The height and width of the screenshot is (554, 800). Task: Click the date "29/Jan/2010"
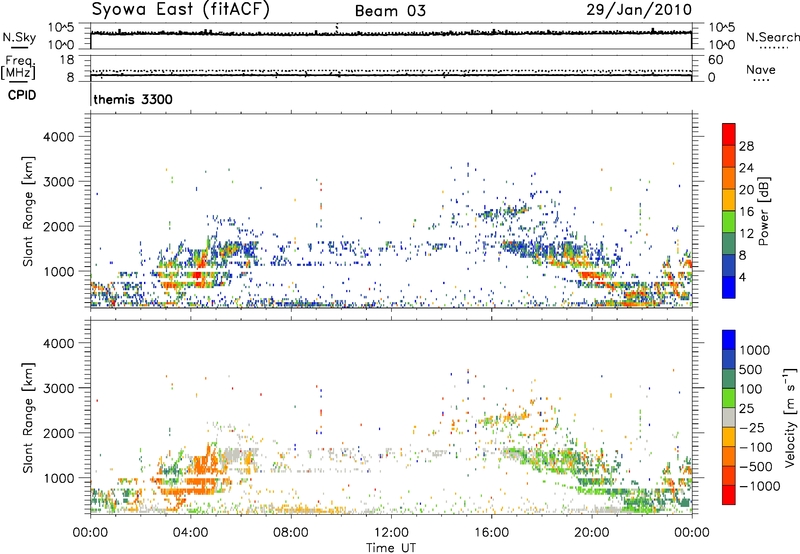[639, 10]
